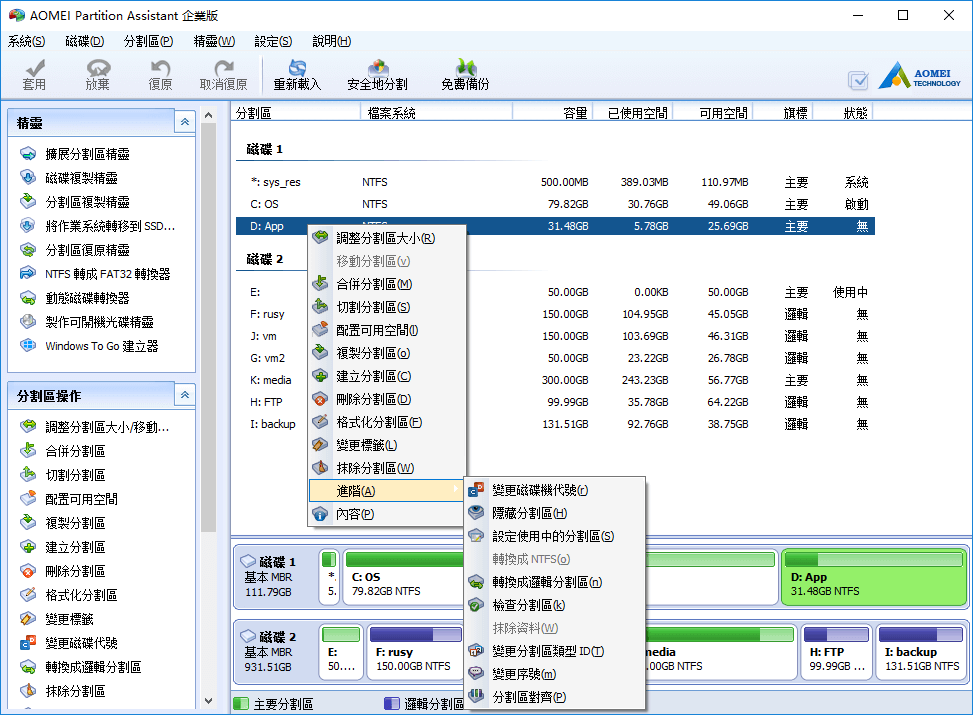Collapse the 分割區操作 panel with its chevron
This screenshot has width=973, height=715.
pos(185,395)
